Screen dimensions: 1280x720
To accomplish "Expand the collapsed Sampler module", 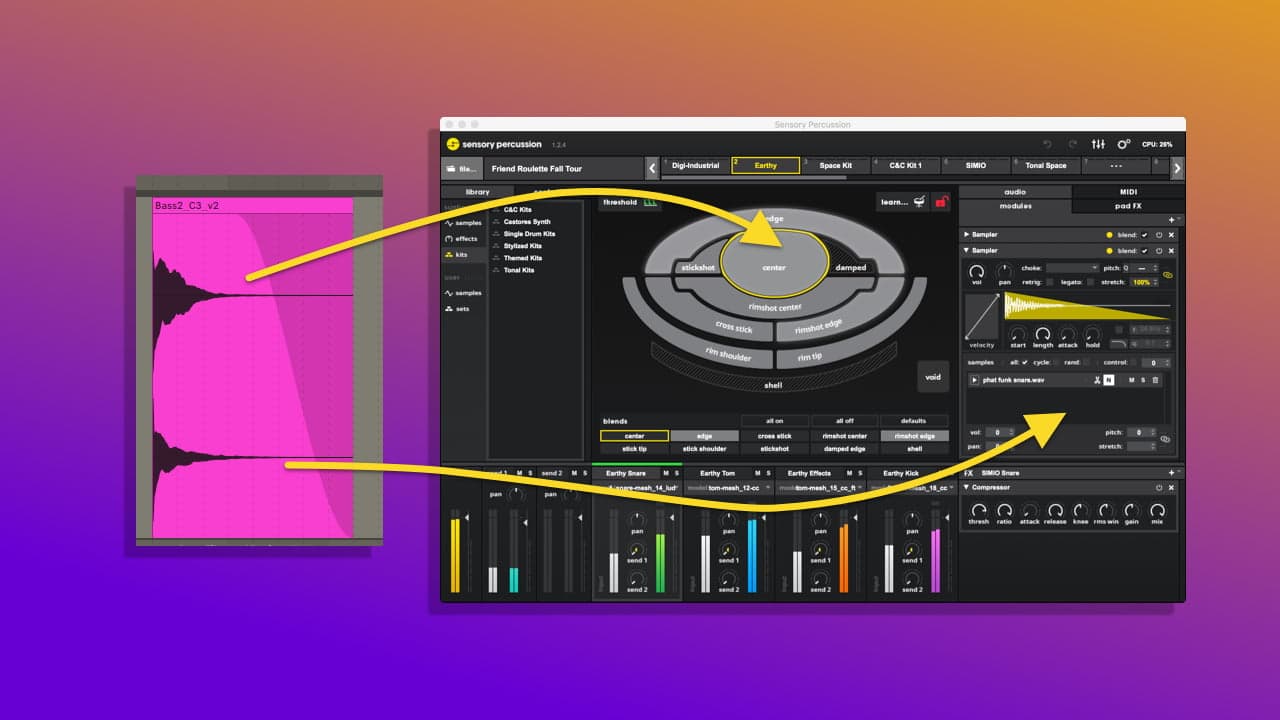I will tap(966, 235).
